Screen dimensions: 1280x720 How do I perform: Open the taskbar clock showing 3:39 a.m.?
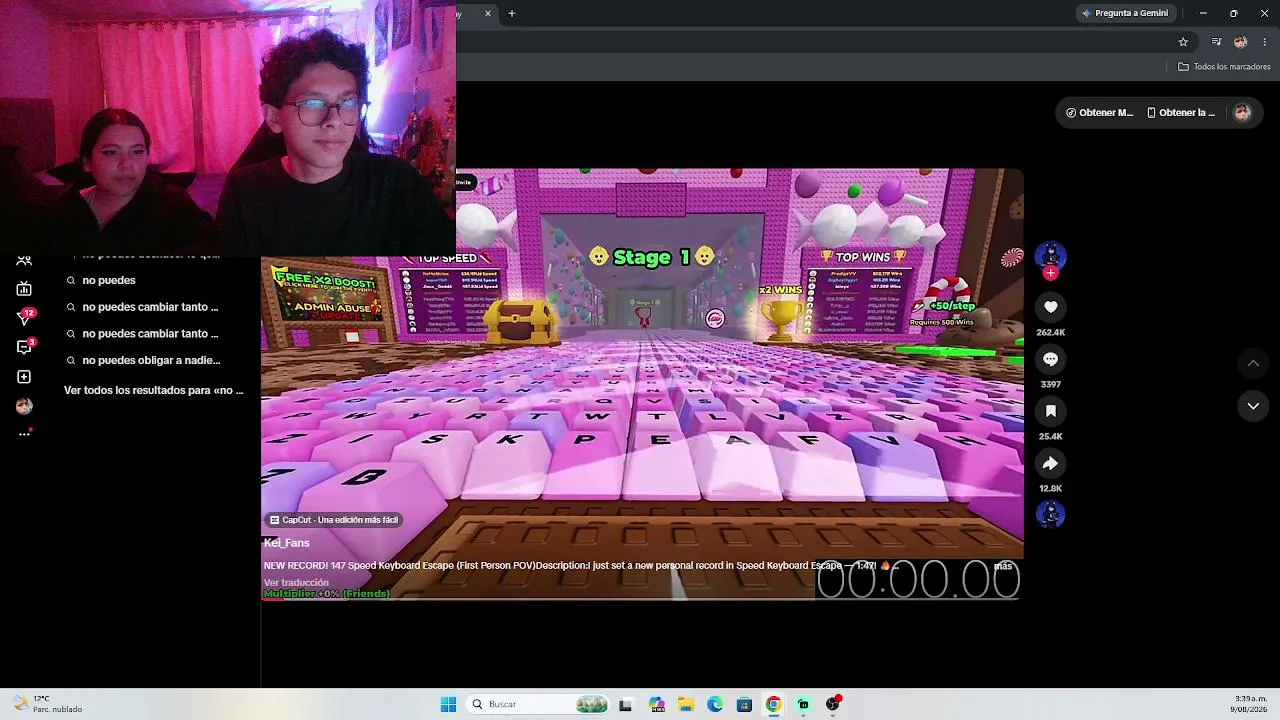coord(1251,704)
